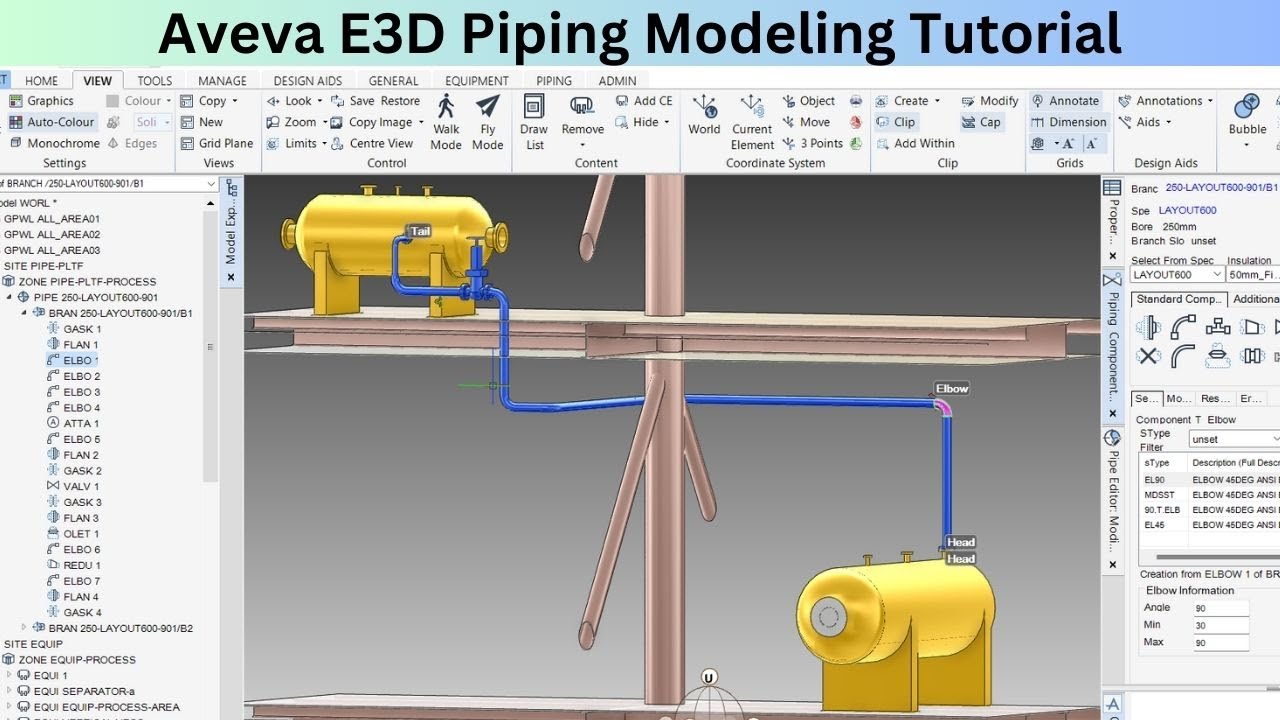Click Centre View
This screenshot has height=720, width=1280.
click(x=372, y=143)
